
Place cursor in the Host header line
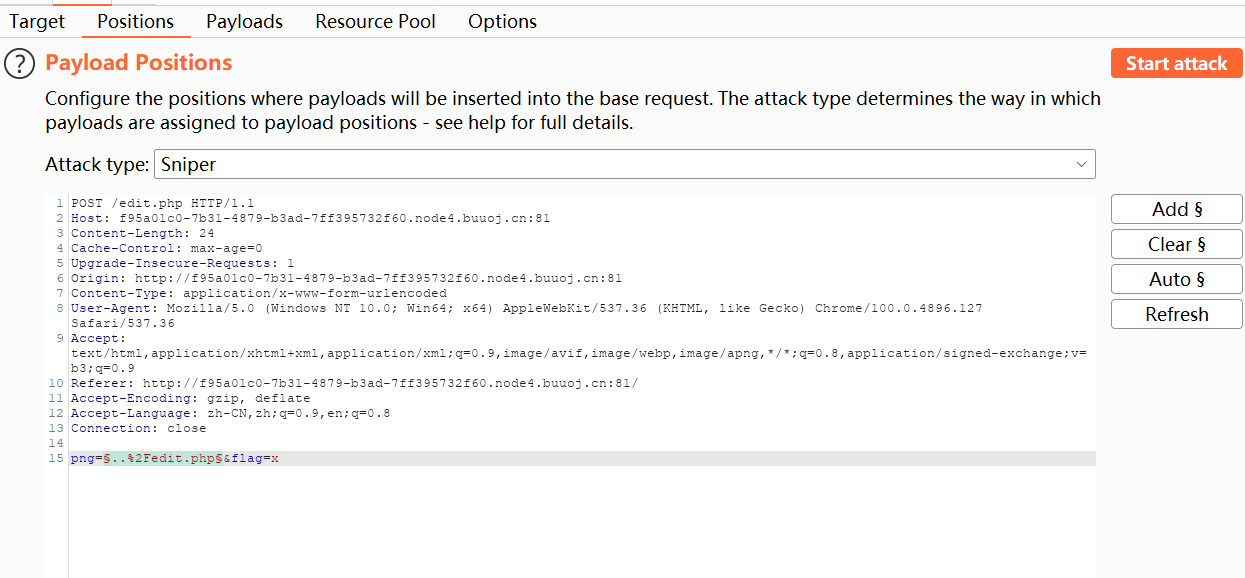tap(310, 218)
